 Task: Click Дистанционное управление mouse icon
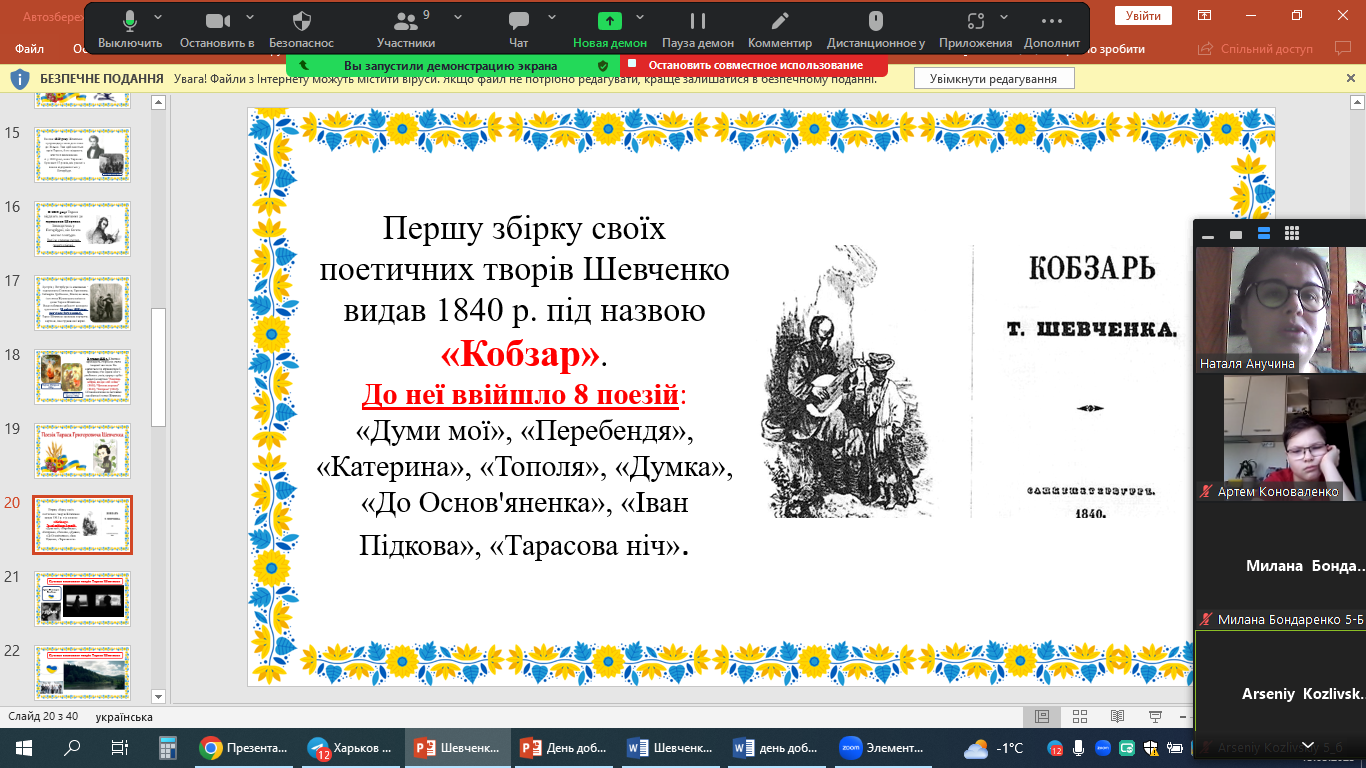pos(876,30)
